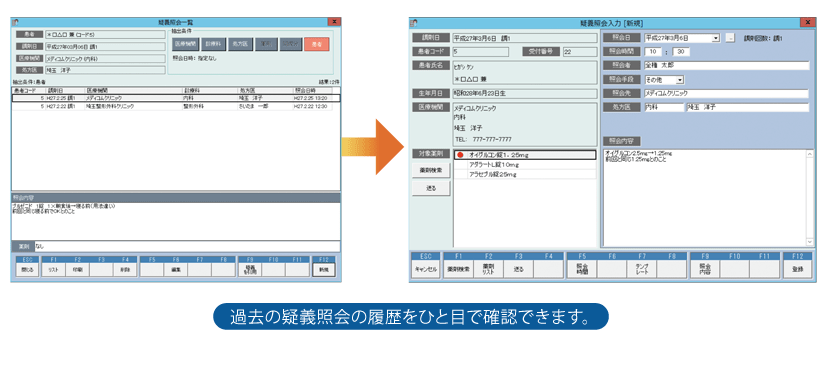Close the 疑義照会入力 [新規] window
The width and height of the screenshot is (826, 370).
click(x=807, y=22)
